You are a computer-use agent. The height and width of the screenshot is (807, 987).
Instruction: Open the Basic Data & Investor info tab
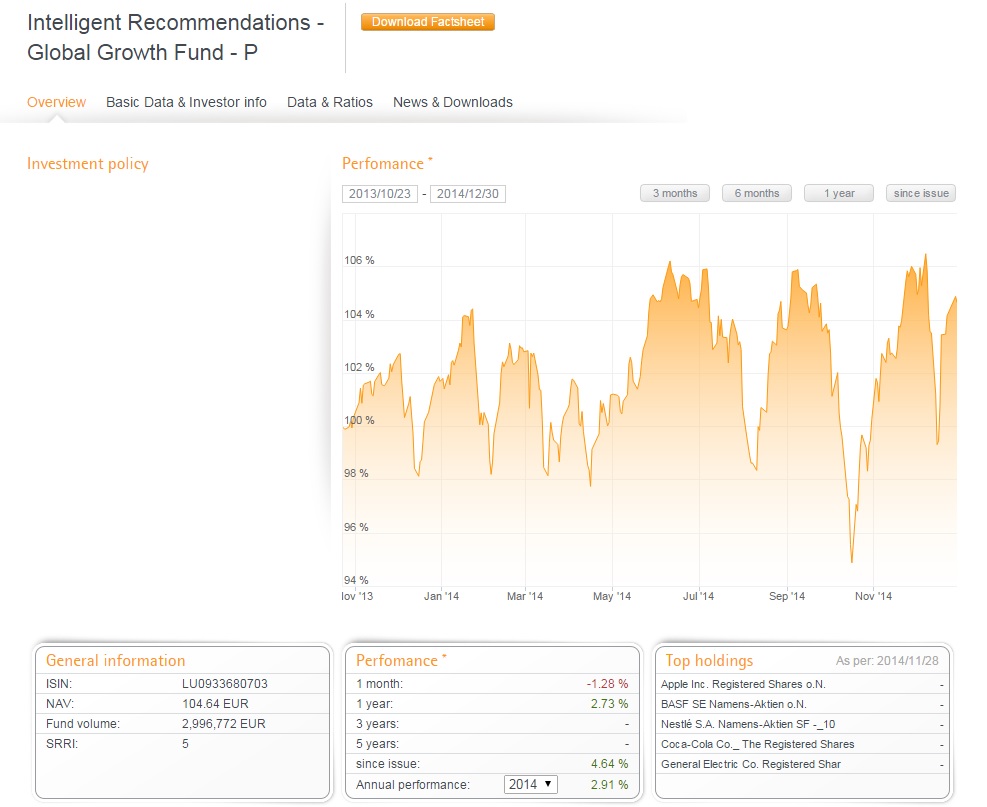[186, 102]
